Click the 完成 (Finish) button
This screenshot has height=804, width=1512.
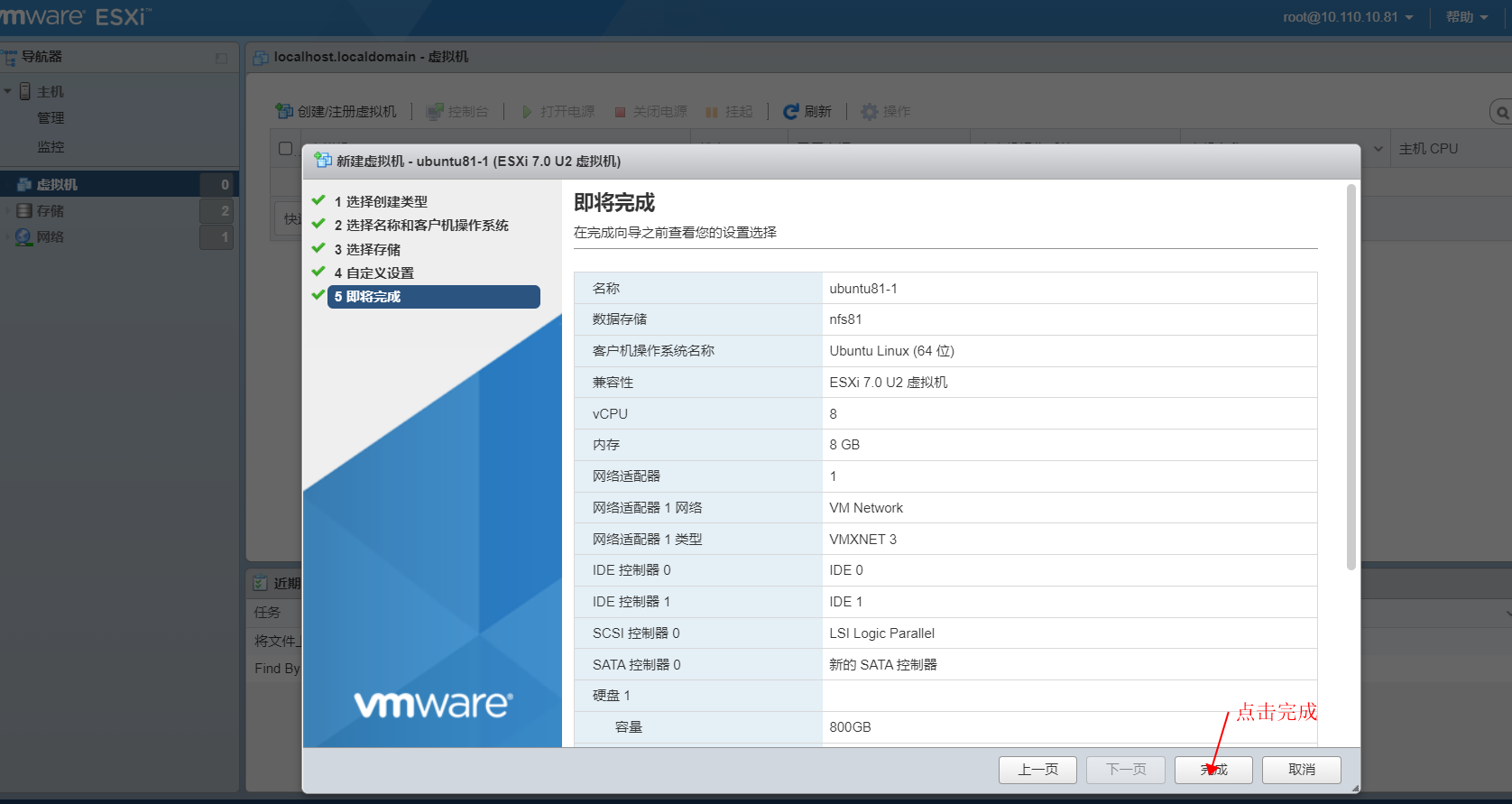tap(1213, 770)
